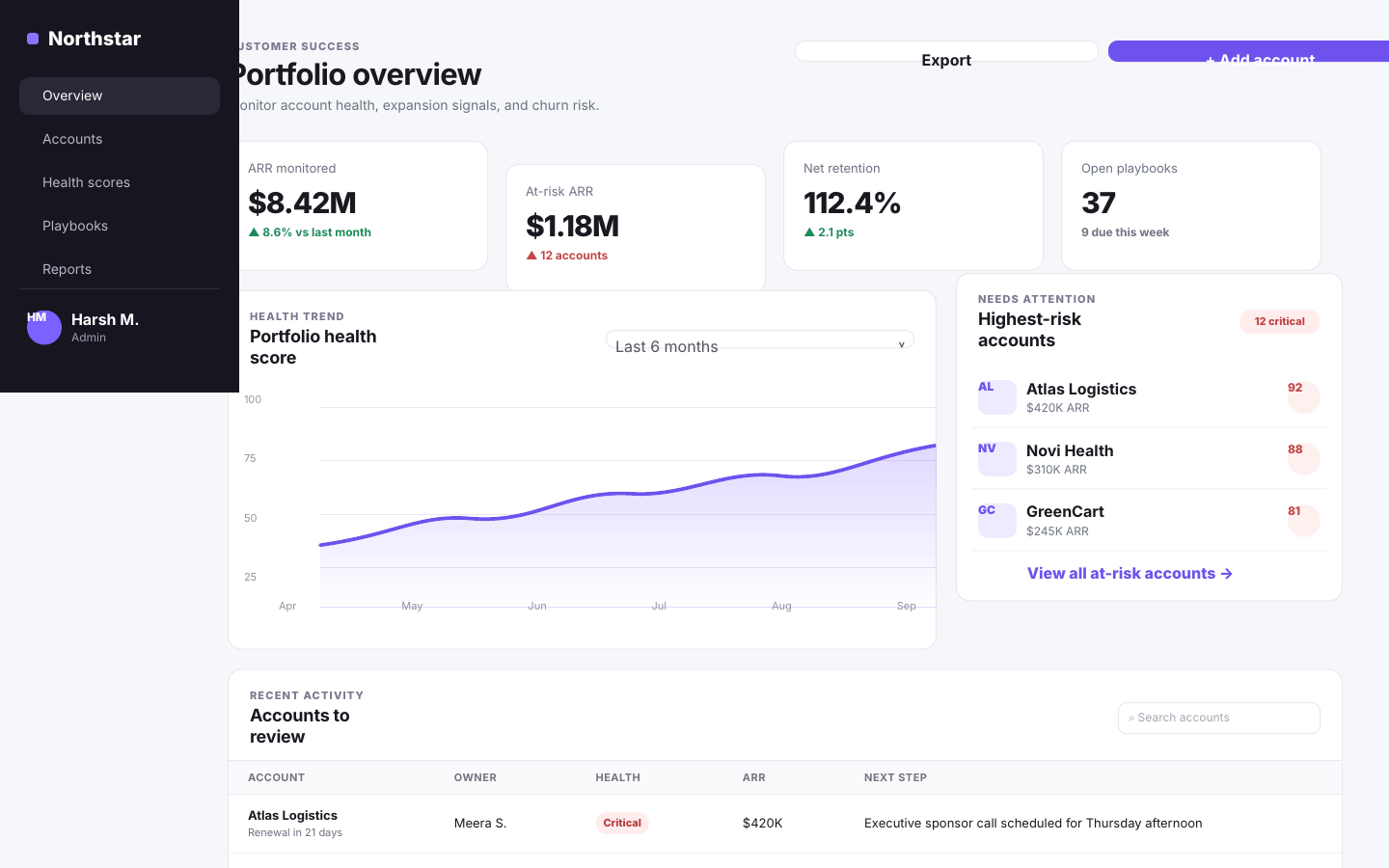Click the 2.1 pts retention indicator

829,232
